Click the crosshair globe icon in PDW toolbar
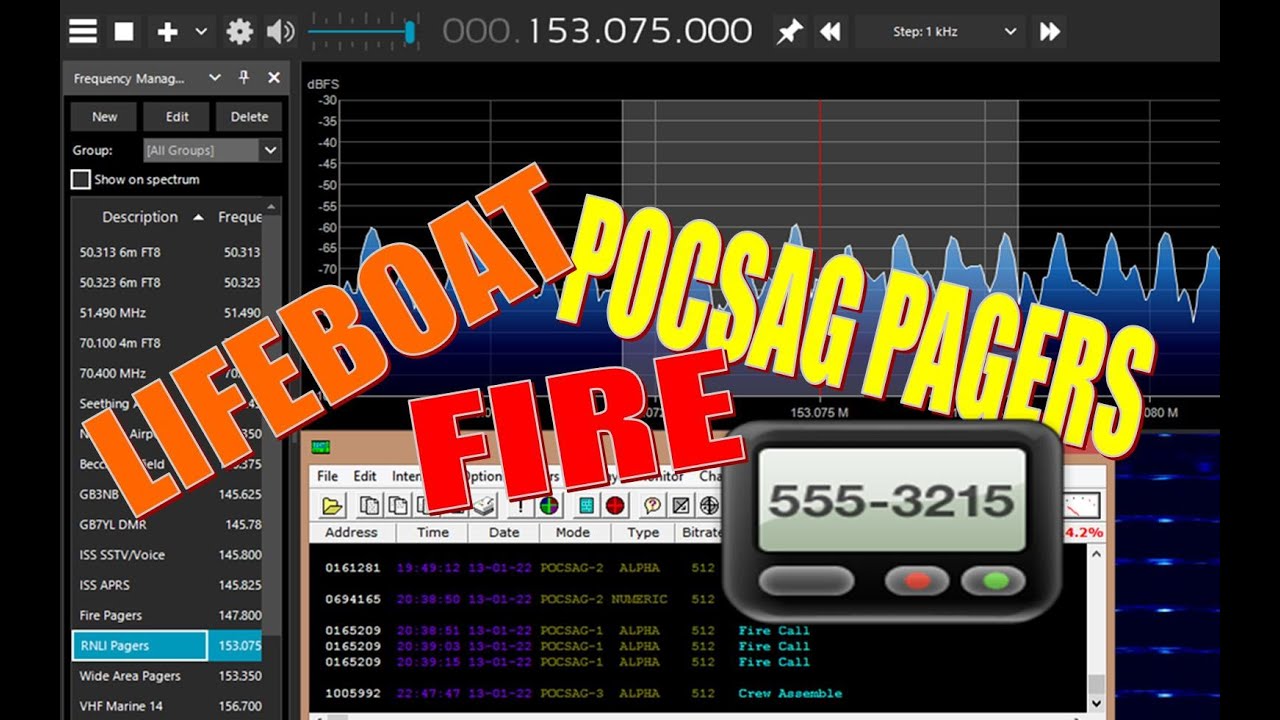The width and height of the screenshot is (1280, 720). point(709,505)
